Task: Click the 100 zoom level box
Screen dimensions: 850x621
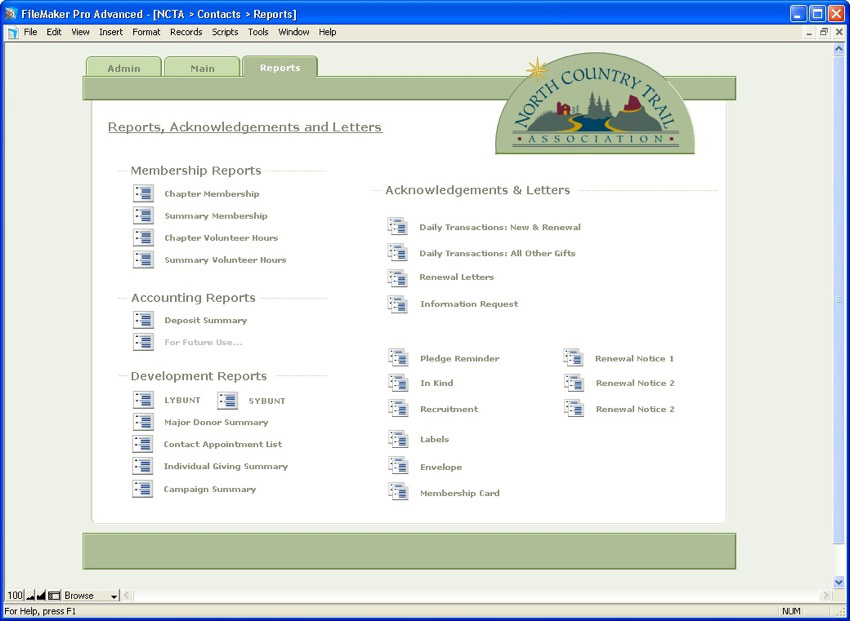Action: 15,596
